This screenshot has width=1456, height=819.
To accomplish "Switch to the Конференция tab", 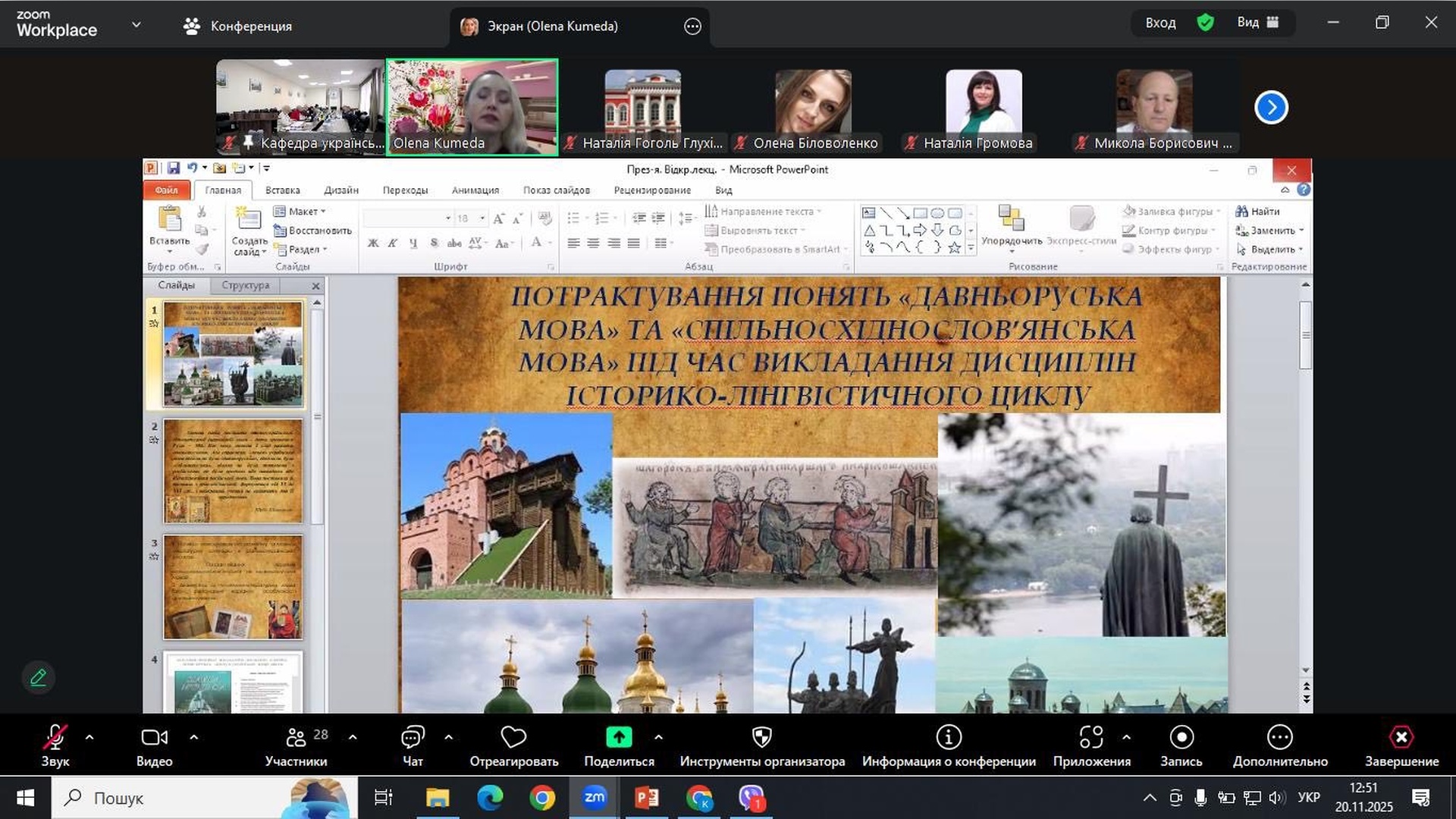I will click(x=238, y=26).
